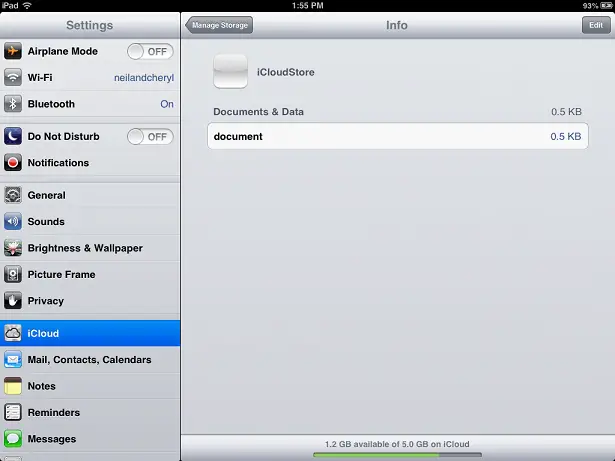Viewport: 615px width, 461px height.
Task: Tap the iCloud storage usage bar
Action: point(397,455)
